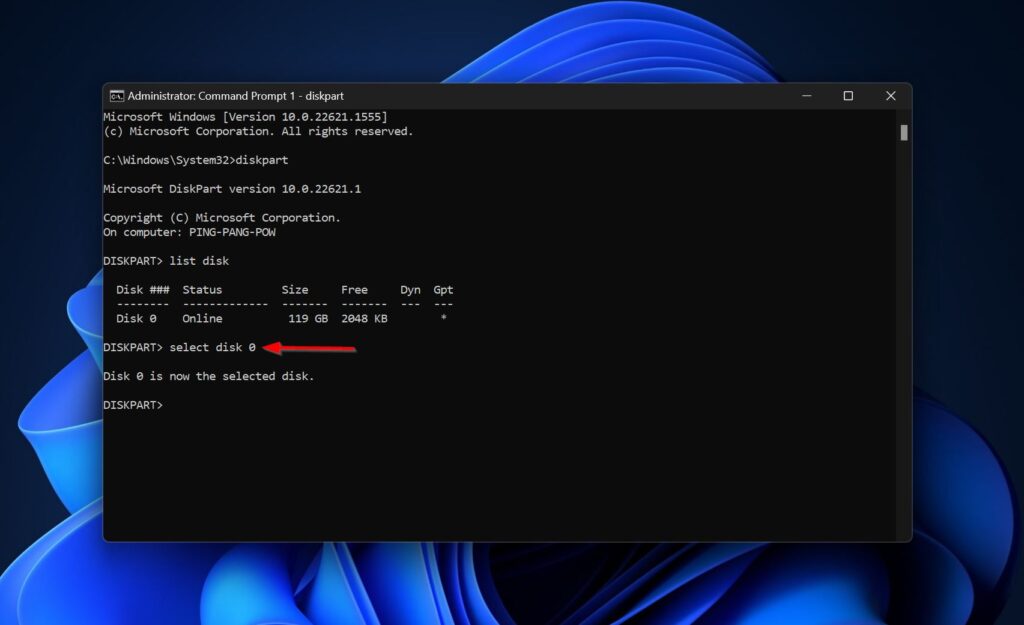Click the "Disk 0 is now the selected disk" message
The width and height of the screenshot is (1024, 625).
point(210,375)
